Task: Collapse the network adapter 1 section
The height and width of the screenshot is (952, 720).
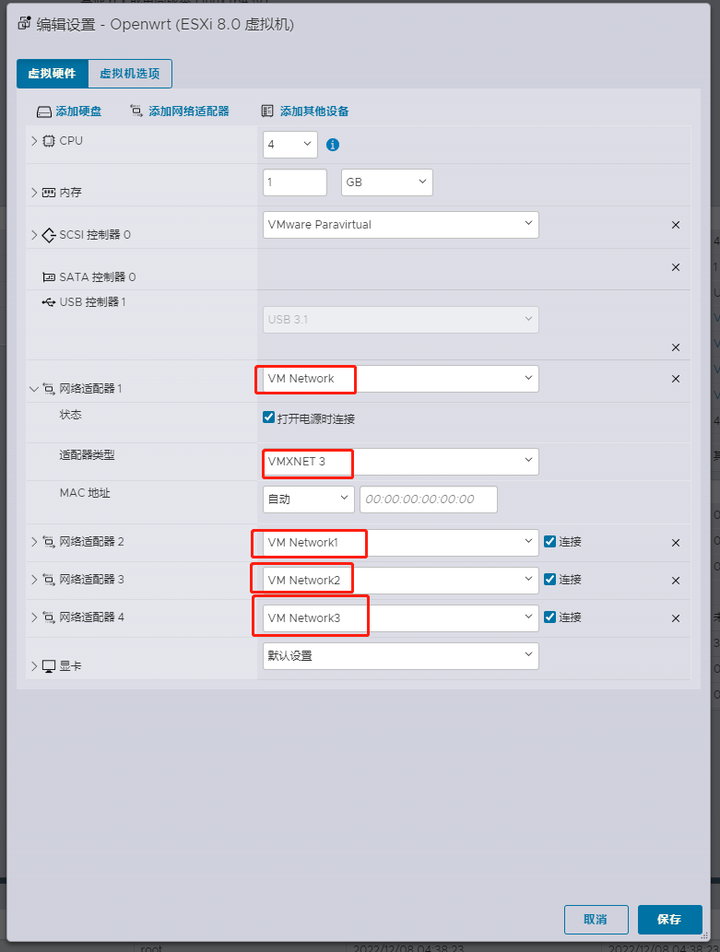Action: click(x=33, y=389)
